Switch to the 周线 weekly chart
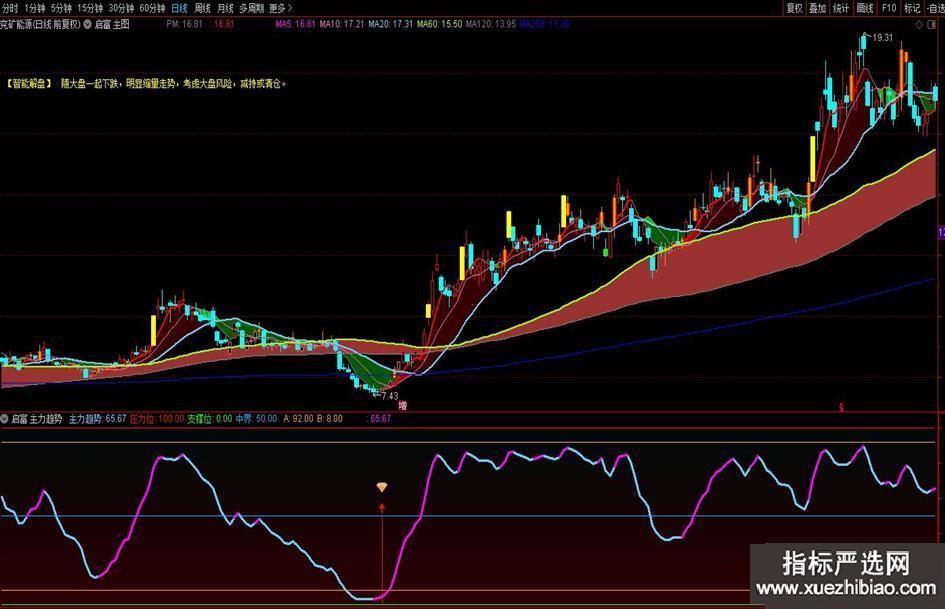The width and height of the screenshot is (945, 609). point(202,8)
